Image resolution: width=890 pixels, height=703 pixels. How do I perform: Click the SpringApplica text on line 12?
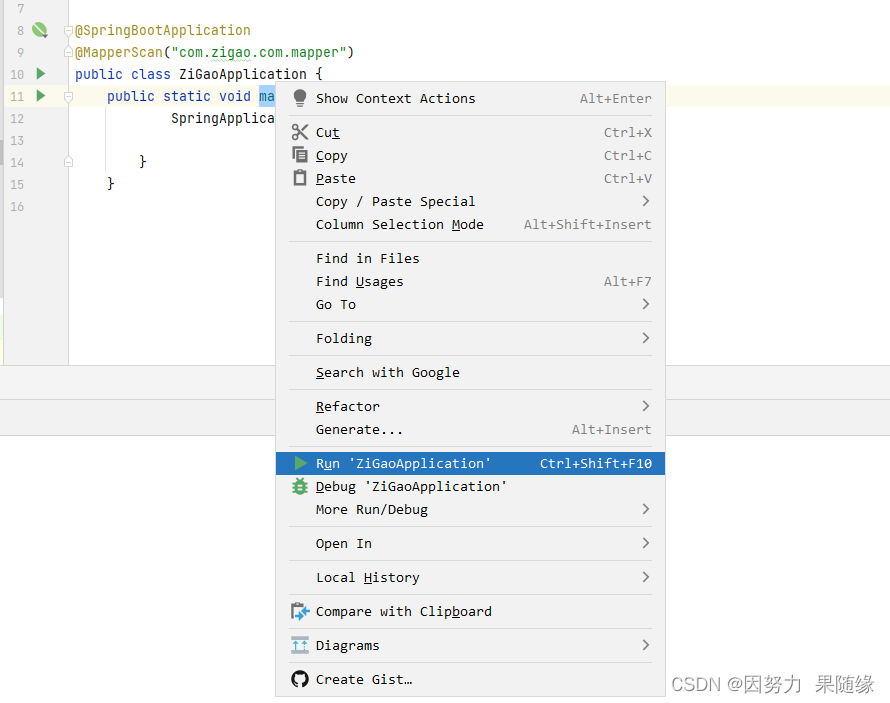click(x=223, y=119)
